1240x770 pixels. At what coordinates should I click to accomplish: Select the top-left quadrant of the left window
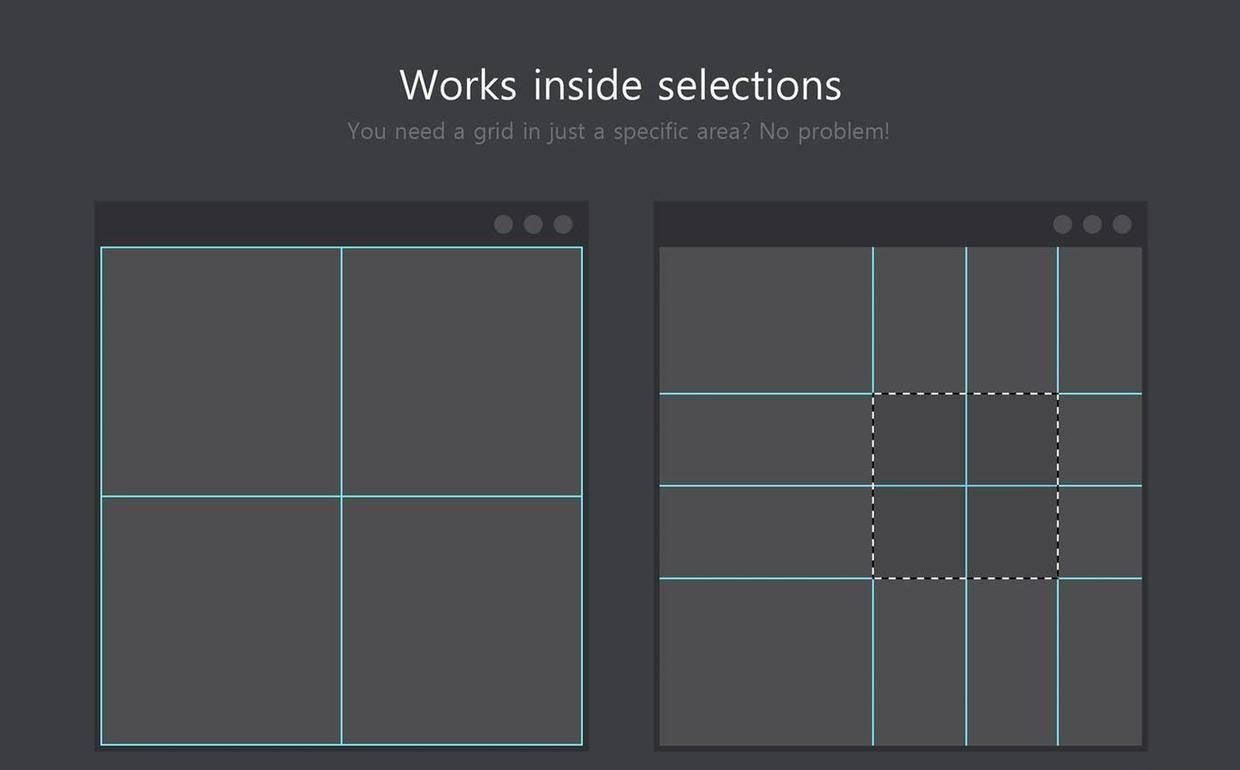pyautogui.click(x=221, y=371)
